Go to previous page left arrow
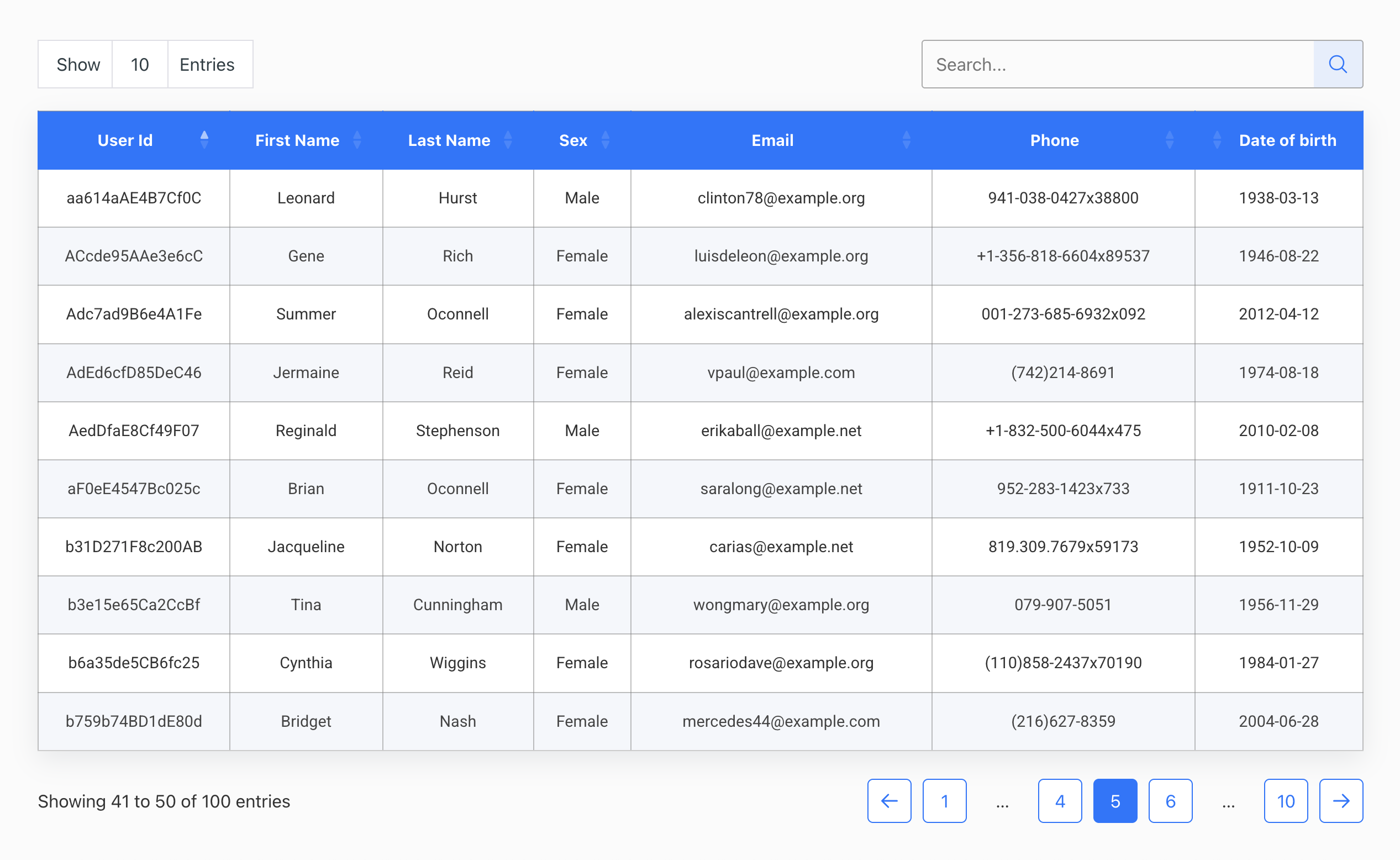 click(889, 801)
